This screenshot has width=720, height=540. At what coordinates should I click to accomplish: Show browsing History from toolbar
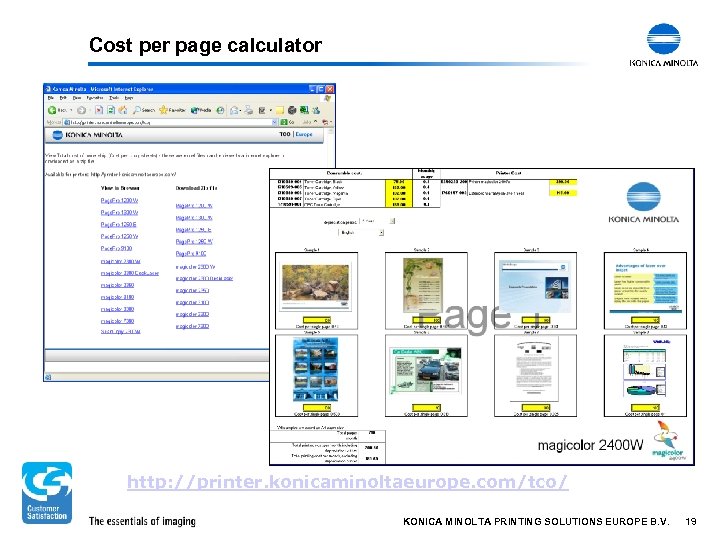pyautogui.click(x=220, y=110)
